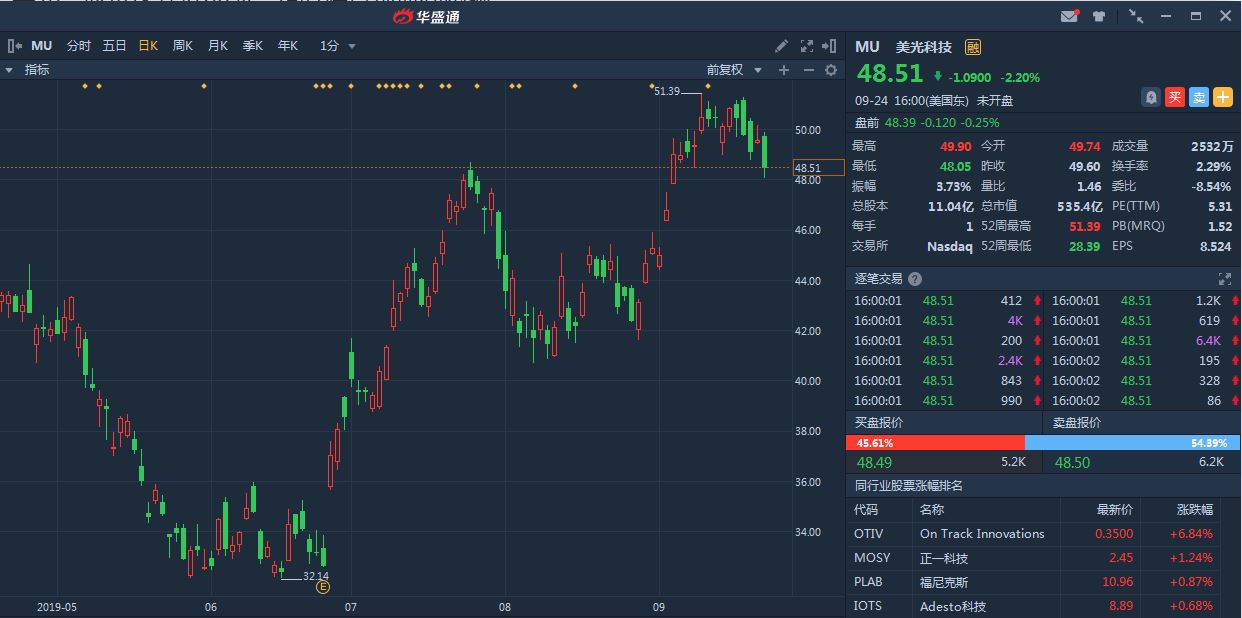Zoom out chart with minus icon
Viewport: 1242px width, 618px height.
(808, 70)
